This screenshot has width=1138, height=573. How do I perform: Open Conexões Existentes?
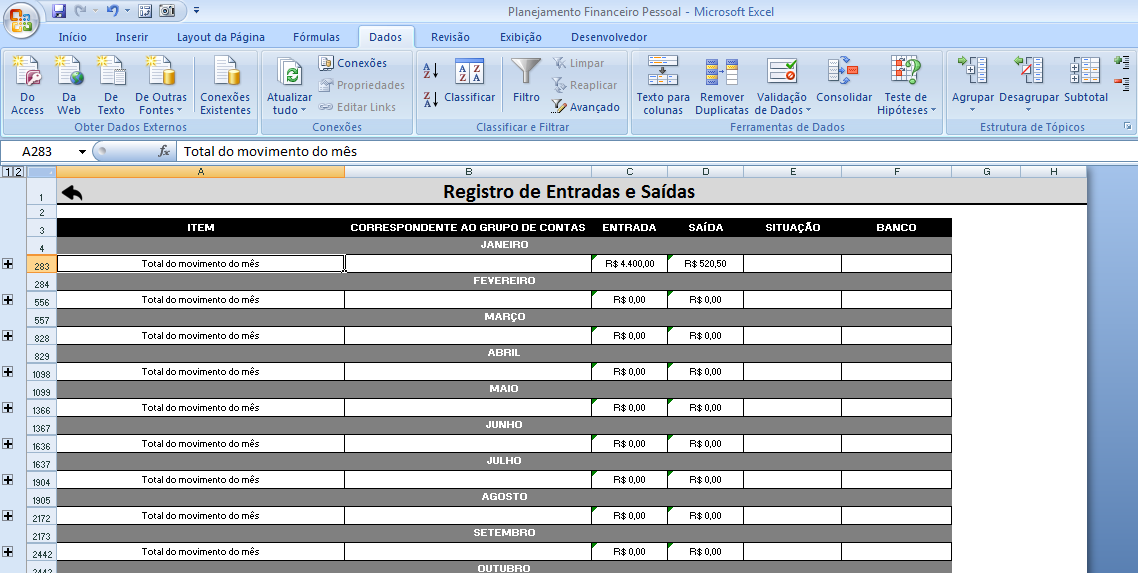(x=225, y=86)
